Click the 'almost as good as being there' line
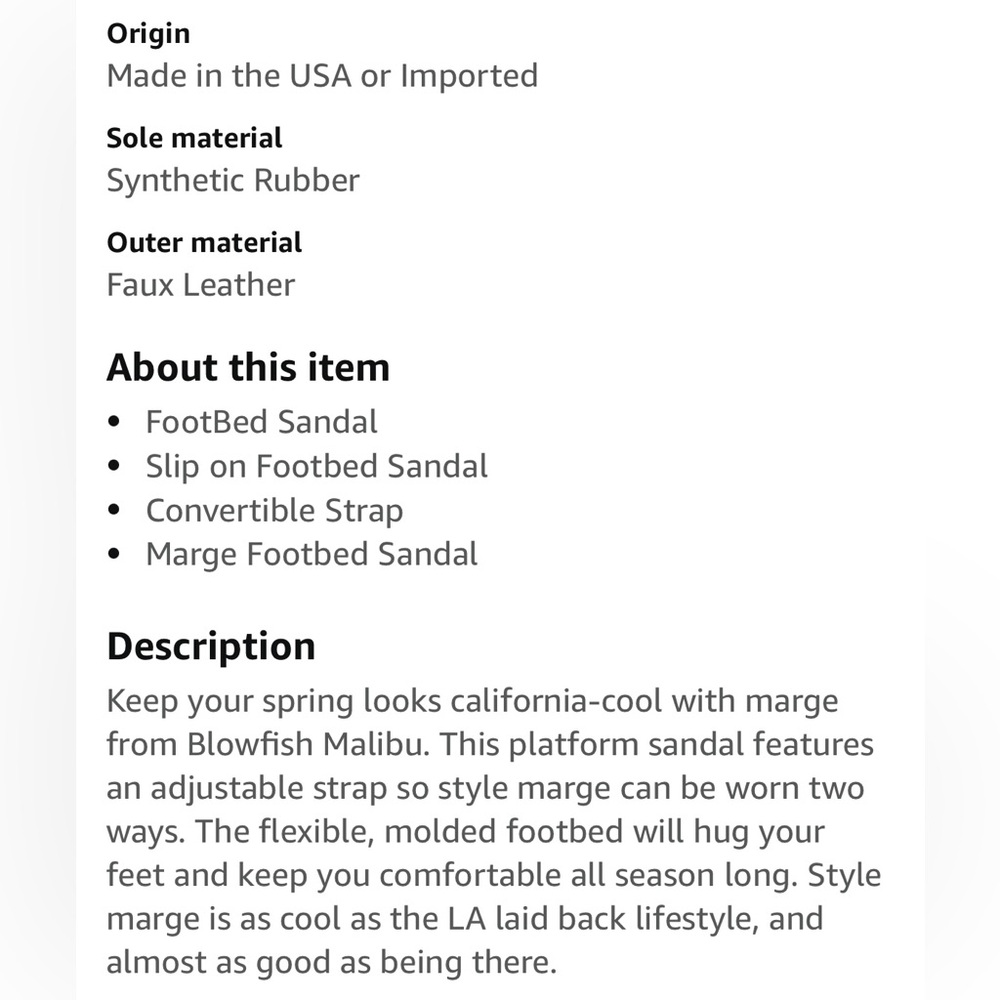Screen dimensions: 1000x1000 tap(331, 963)
